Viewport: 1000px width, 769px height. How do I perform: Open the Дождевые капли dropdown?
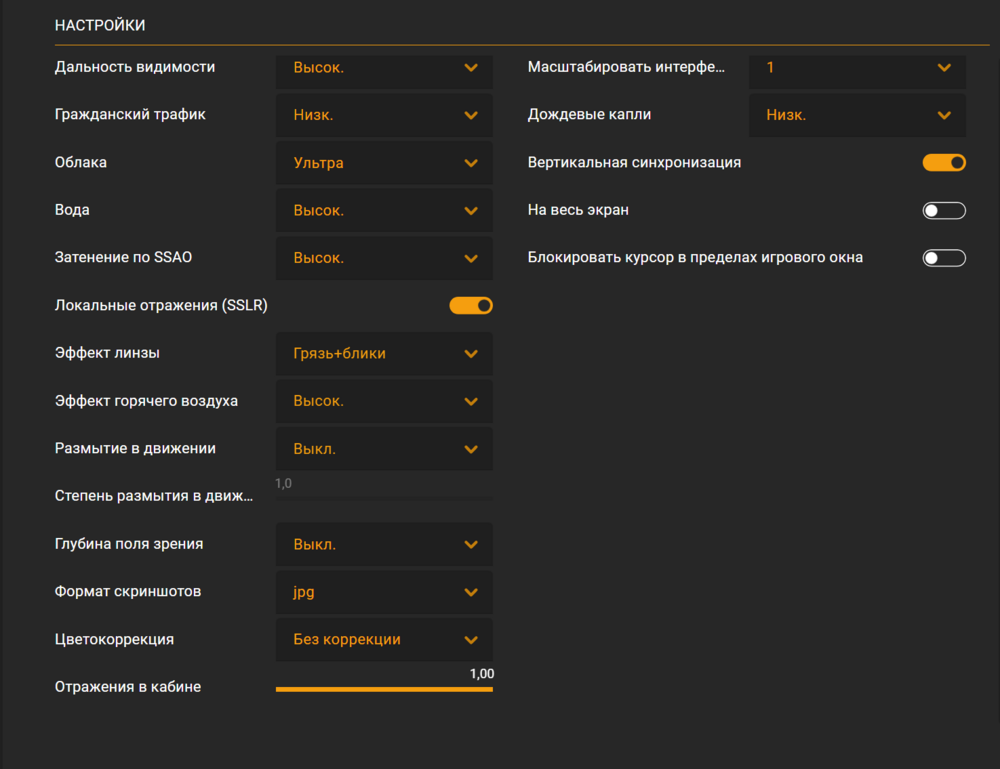click(857, 115)
